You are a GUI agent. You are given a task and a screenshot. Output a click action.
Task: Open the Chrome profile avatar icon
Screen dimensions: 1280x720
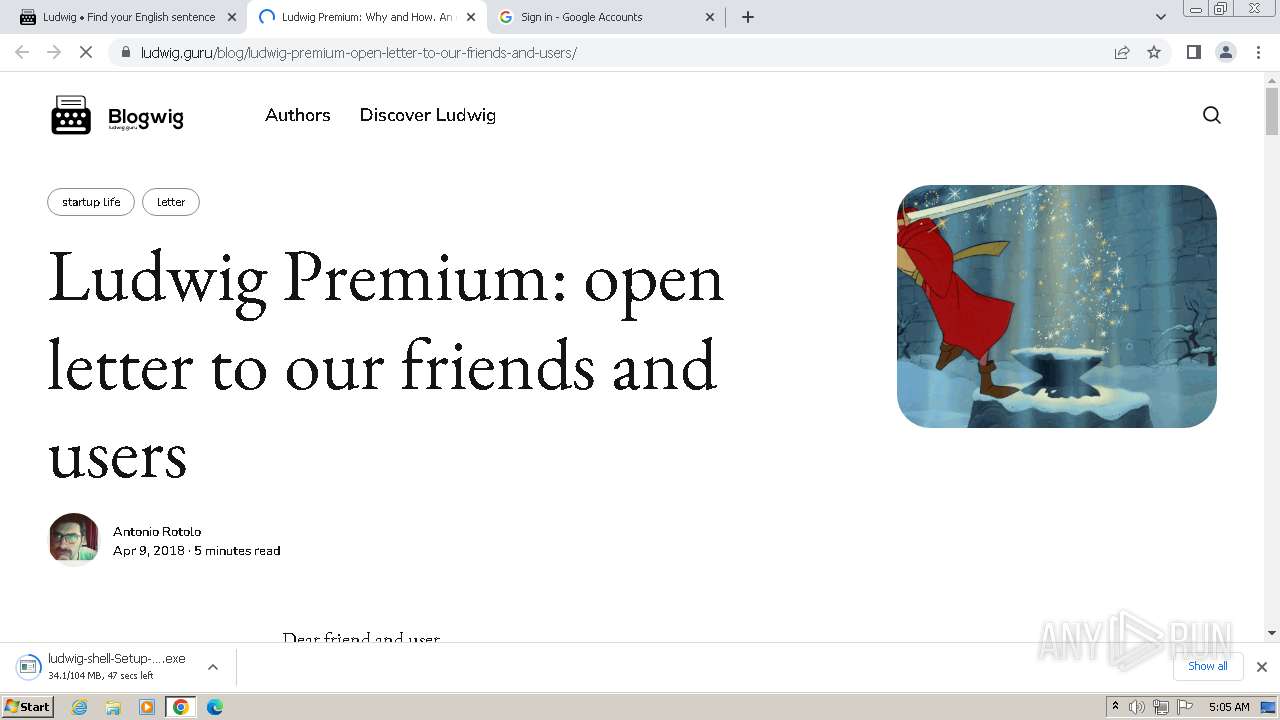pos(1226,52)
